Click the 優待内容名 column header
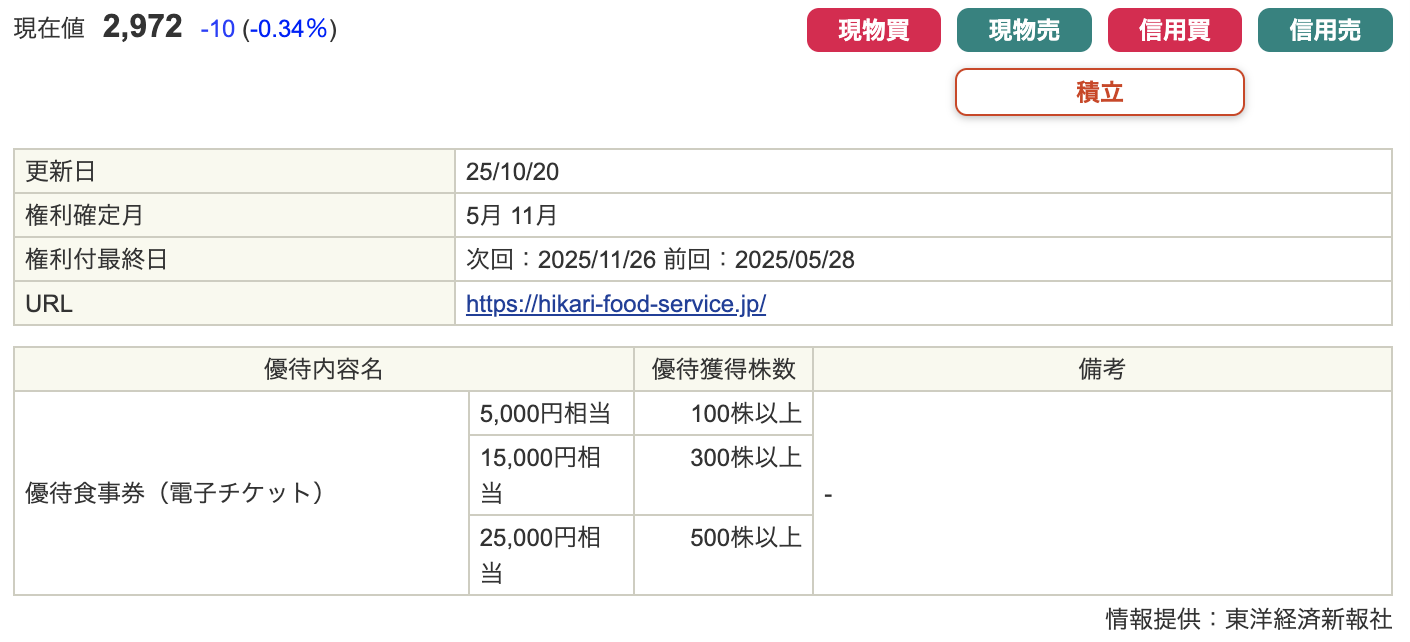The image size is (1410, 642). (x=323, y=369)
